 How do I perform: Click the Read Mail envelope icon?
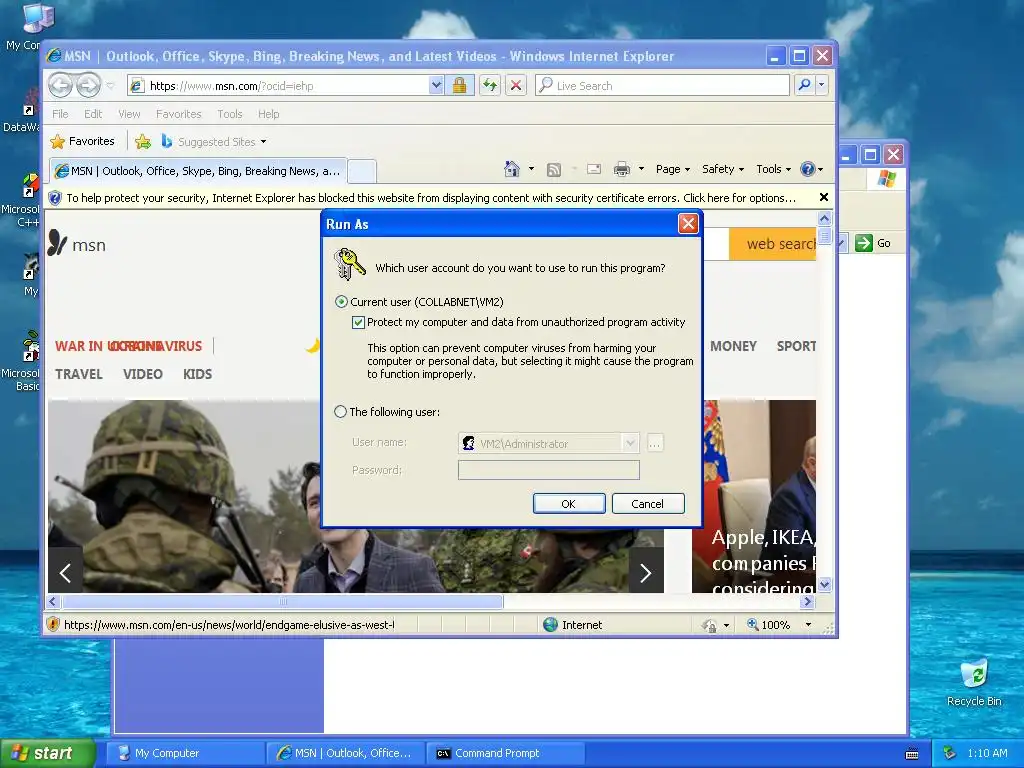point(594,169)
